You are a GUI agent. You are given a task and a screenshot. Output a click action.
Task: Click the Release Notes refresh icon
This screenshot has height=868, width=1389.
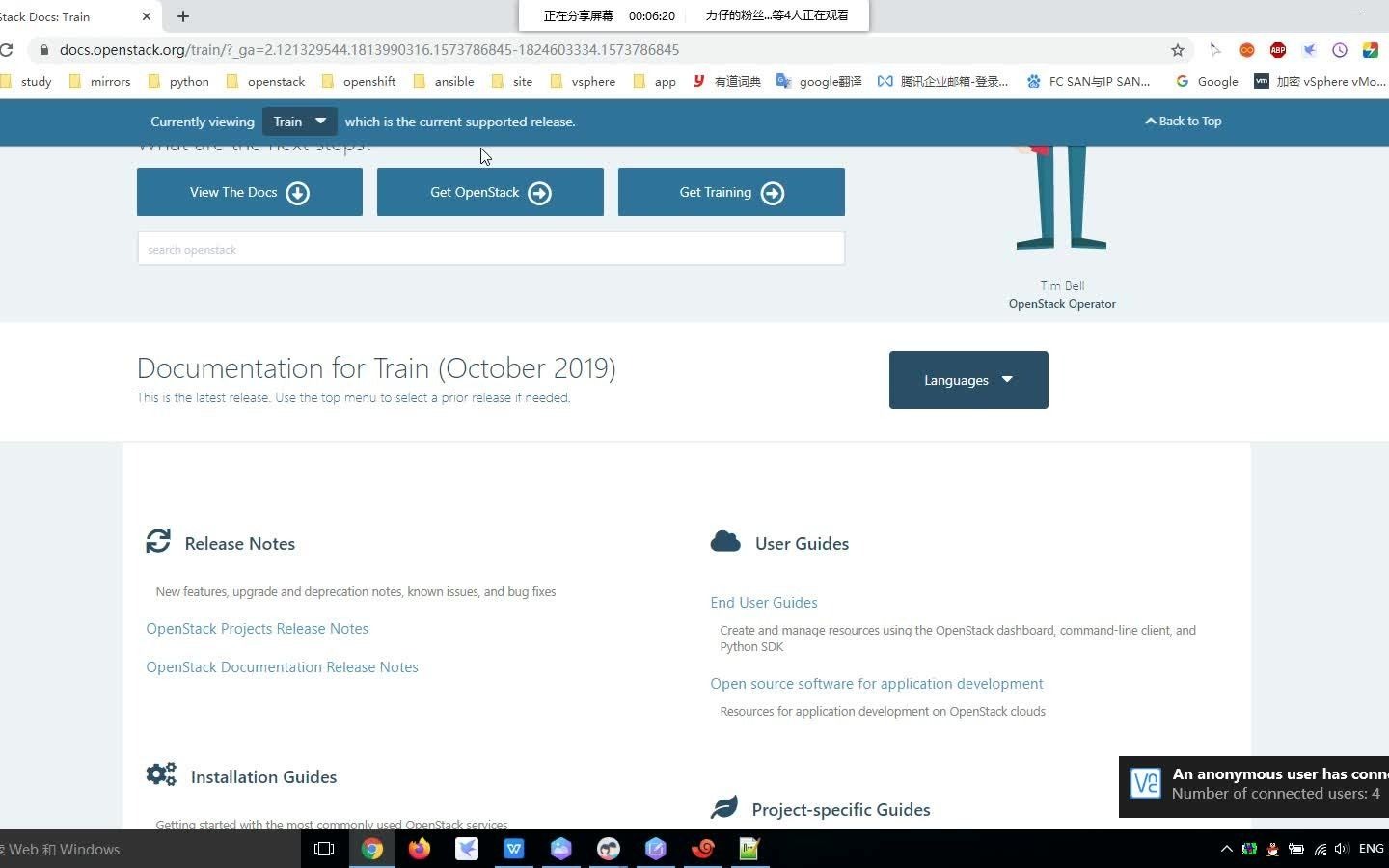pyautogui.click(x=158, y=541)
